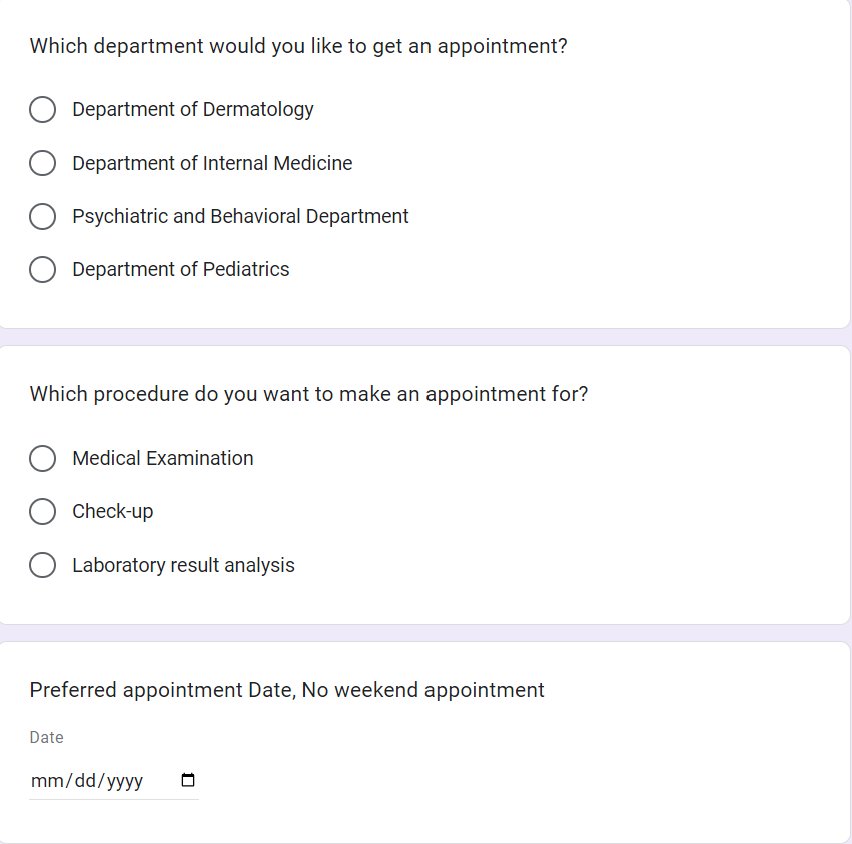852x844 pixels.
Task: Pick the Laboratory result analysis radio button
Action: (x=42, y=565)
